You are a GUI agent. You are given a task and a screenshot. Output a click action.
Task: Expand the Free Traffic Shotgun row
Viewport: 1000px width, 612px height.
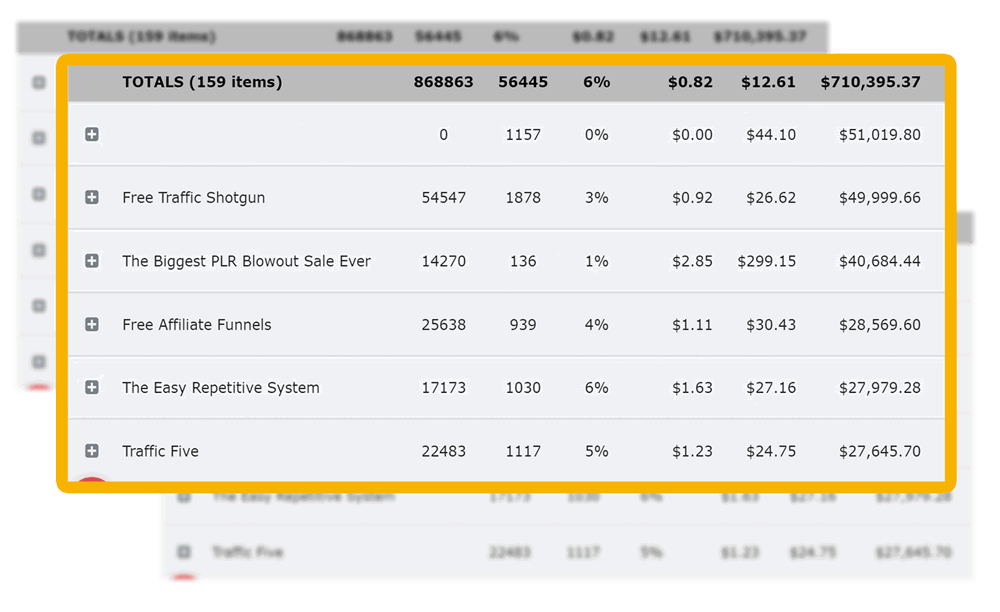click(x=92, y=198)
